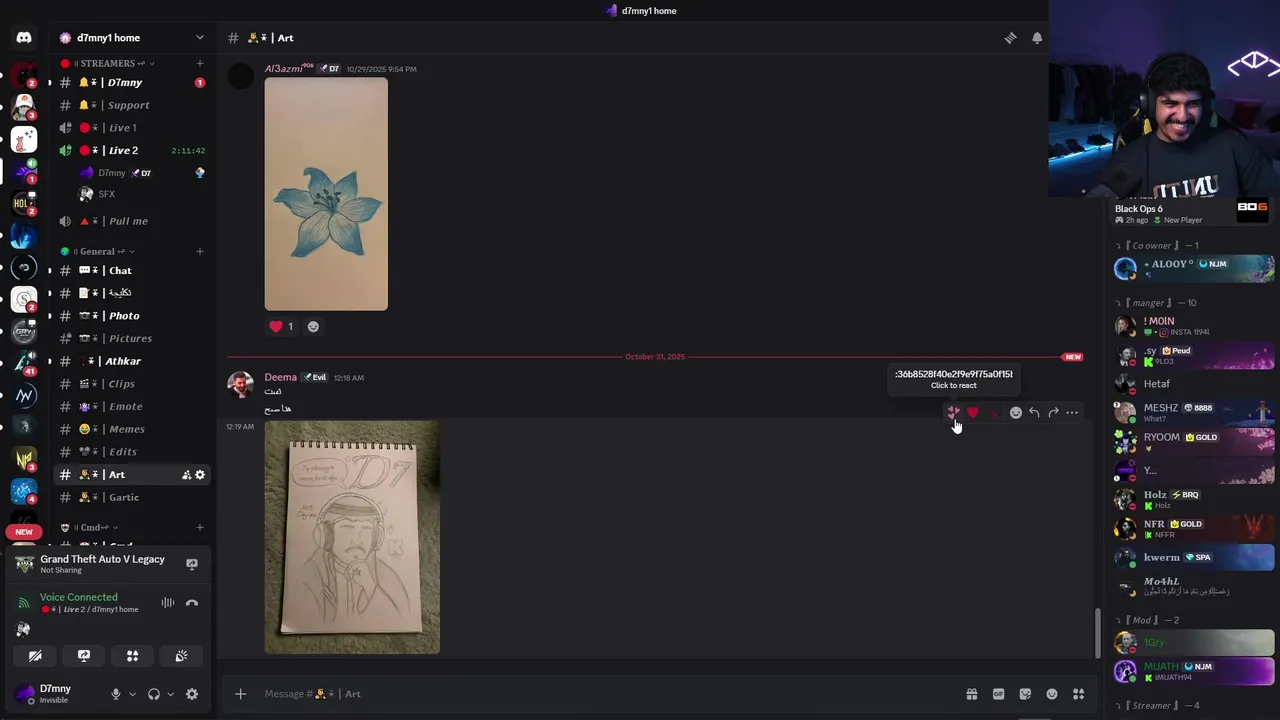The width and height of the screenshot is (1280, 720).
Task: Deafen with the headphones icon
Action: (154, 694)
